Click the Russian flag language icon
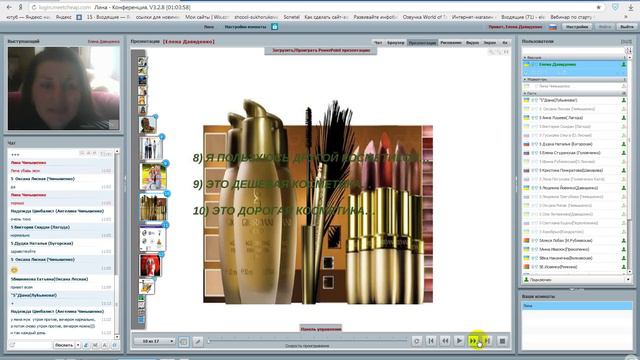Screen dimensions: 640x360 (x=553, y=27)
